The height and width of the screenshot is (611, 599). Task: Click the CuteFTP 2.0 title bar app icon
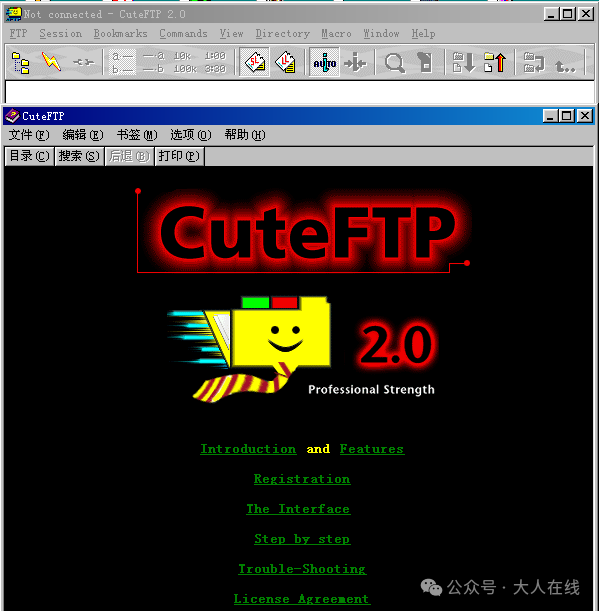tap(13, 14)
